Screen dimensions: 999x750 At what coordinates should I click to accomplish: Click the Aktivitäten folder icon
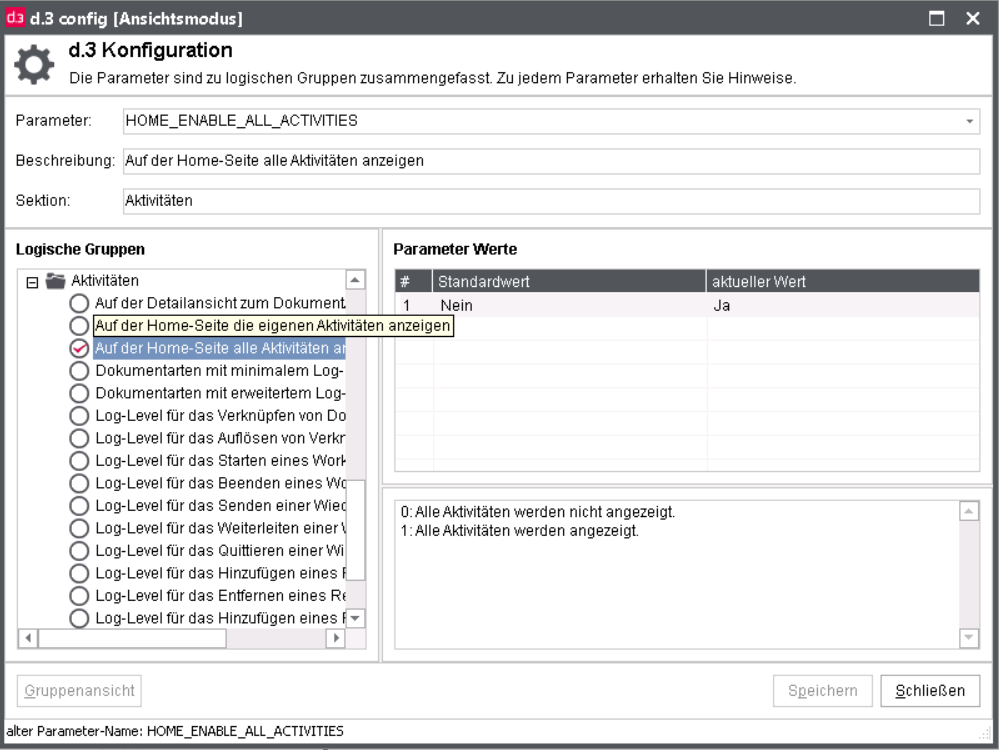[x=56, y=280]
